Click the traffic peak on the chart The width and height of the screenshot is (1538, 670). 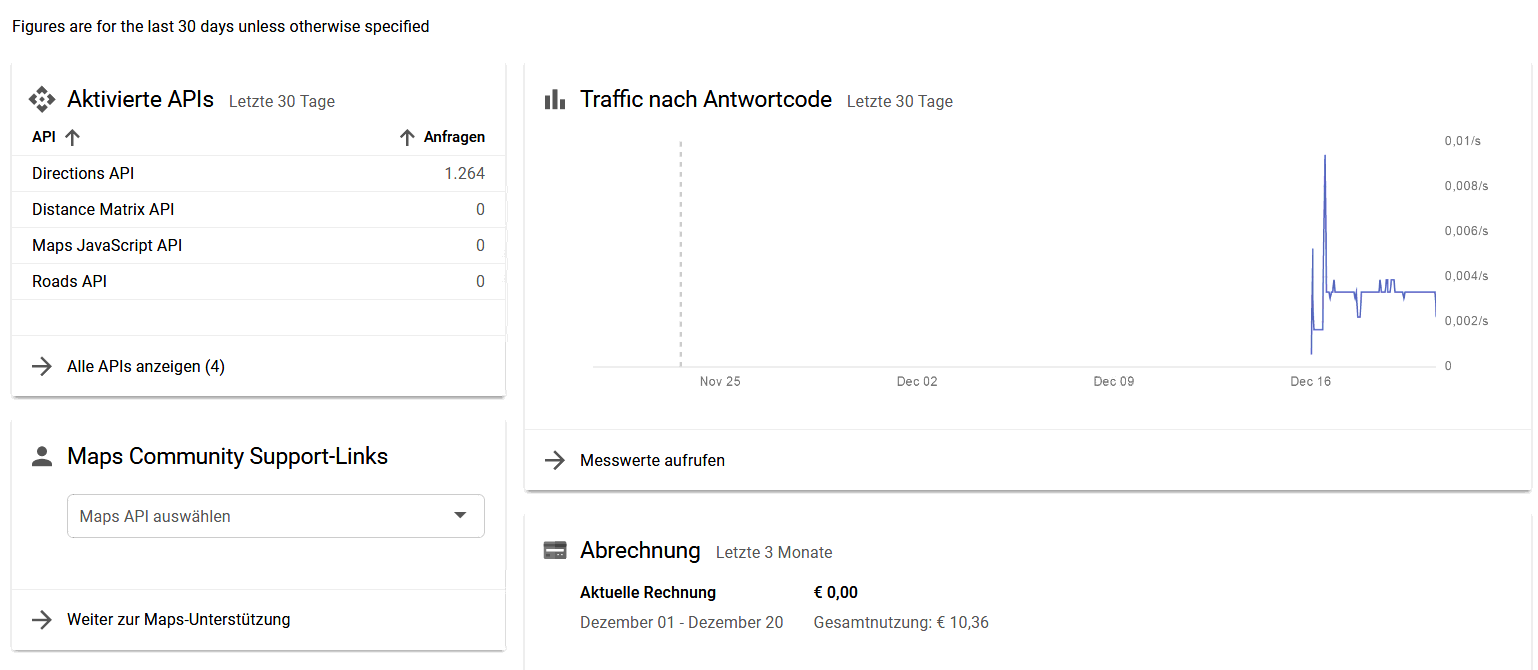[1325, 157]
